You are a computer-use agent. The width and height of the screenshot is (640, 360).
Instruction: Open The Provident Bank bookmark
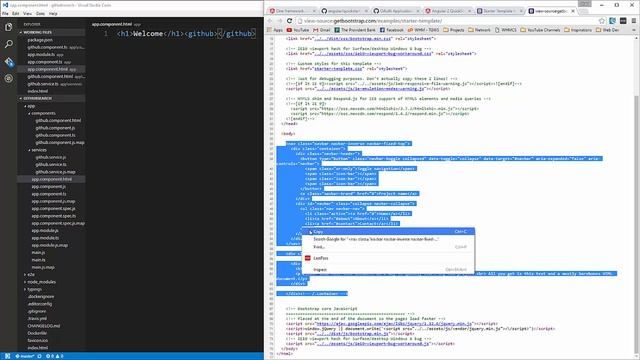click(x=355, y=30)
